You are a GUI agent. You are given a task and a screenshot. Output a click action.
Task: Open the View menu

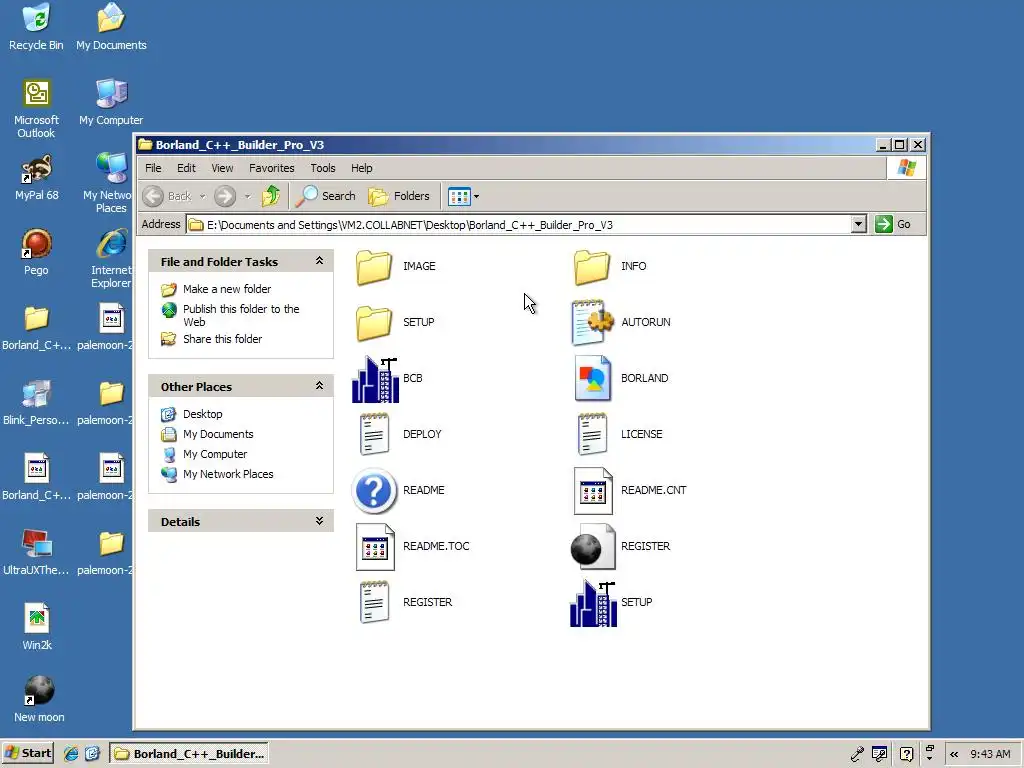coord(222,168)
